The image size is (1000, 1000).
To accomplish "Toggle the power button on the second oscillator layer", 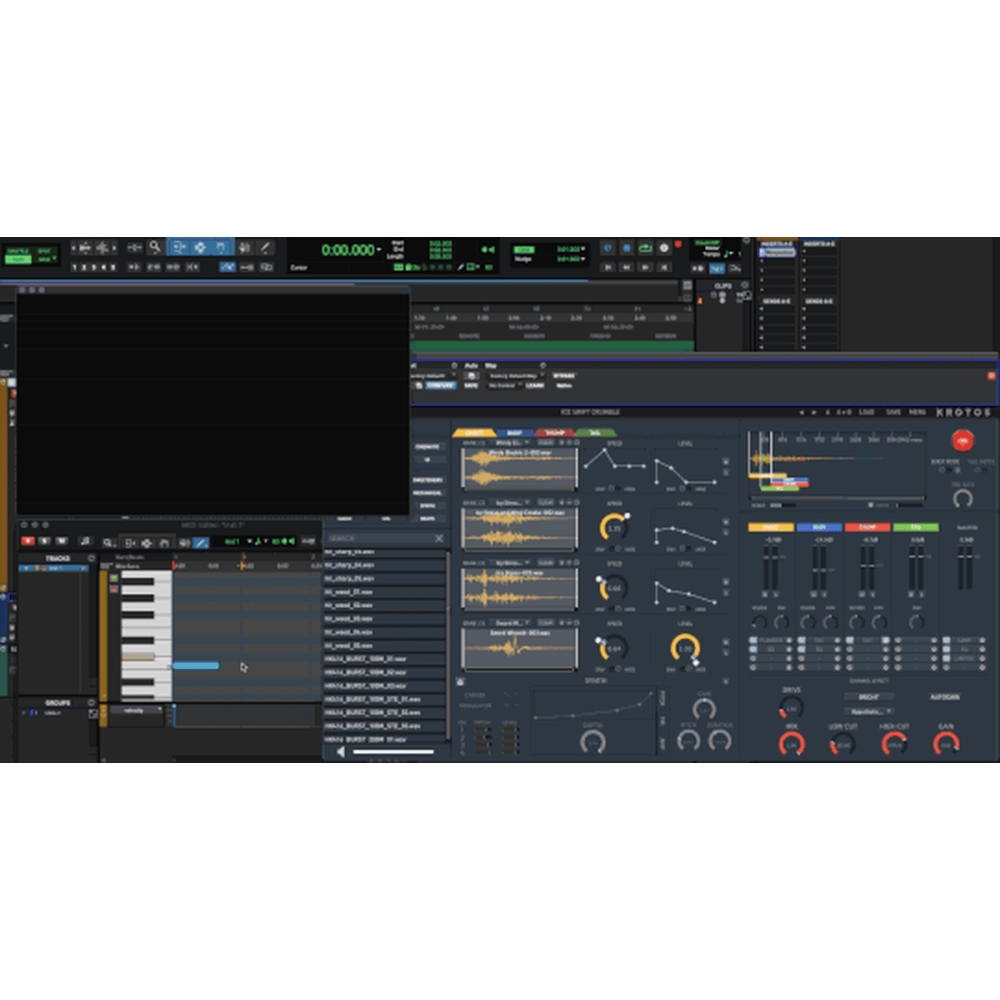I will [576, 502].
